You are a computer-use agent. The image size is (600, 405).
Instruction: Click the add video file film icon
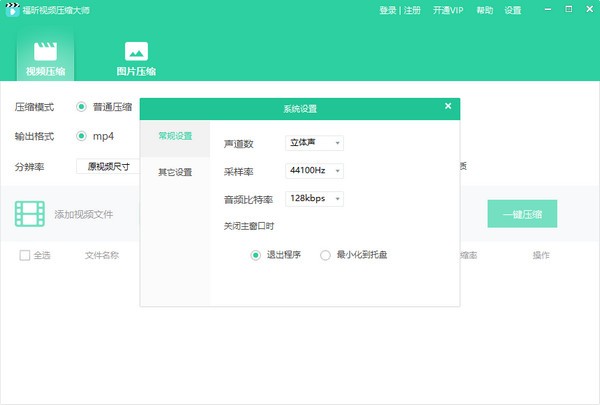(30, 213)
